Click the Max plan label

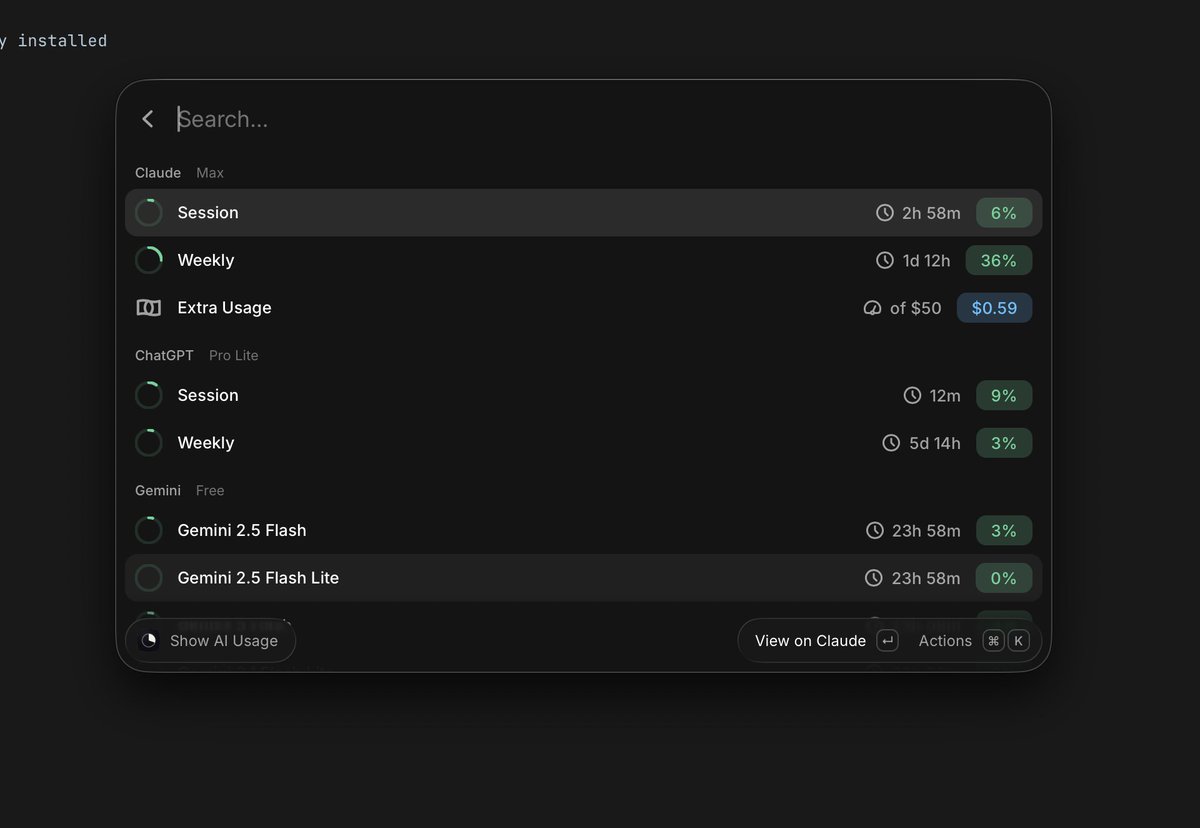(x=210, y=173)
